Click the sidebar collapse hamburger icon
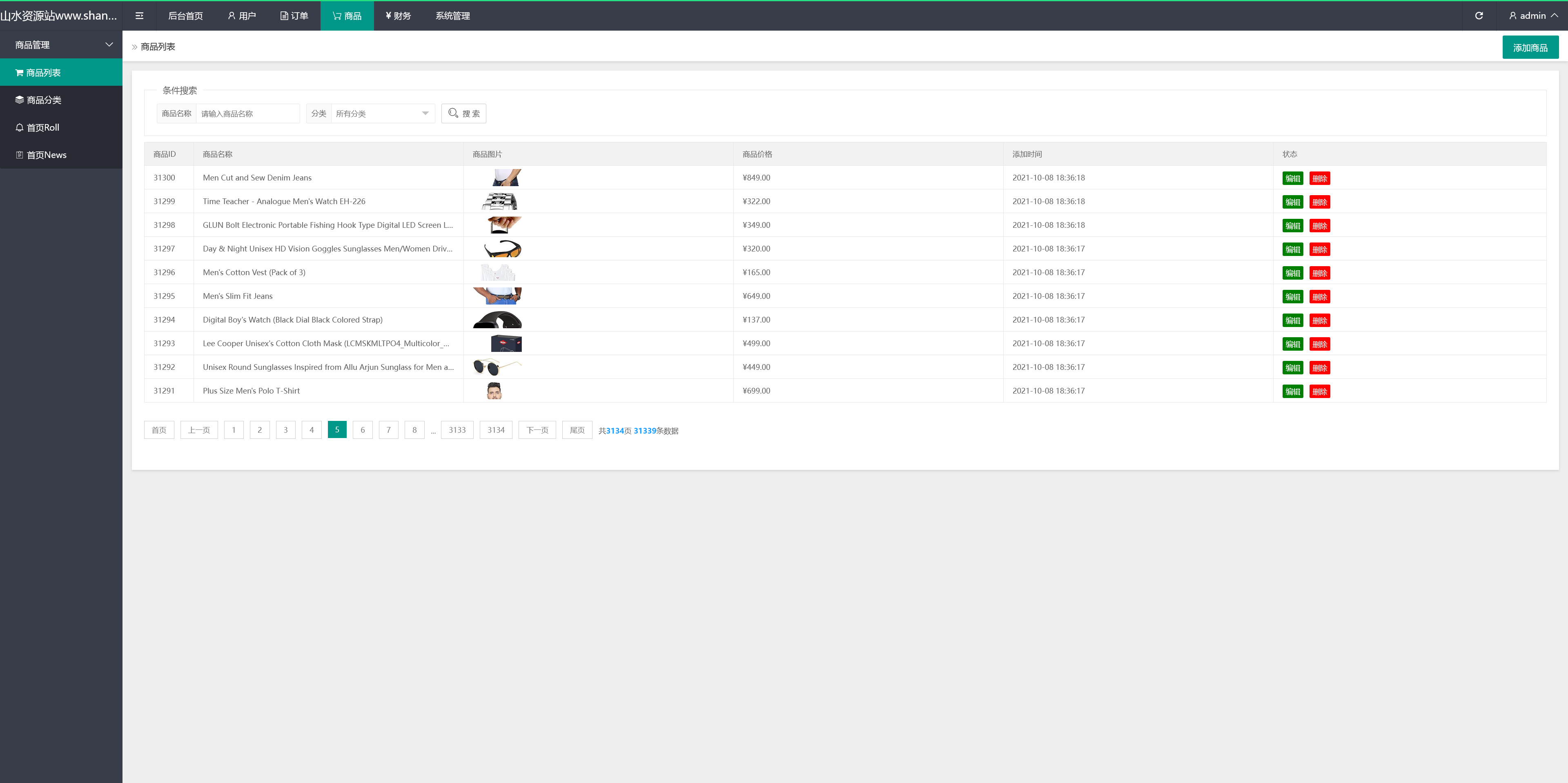The height and width of the screenshot is (783, 1568). pos(139,16)
